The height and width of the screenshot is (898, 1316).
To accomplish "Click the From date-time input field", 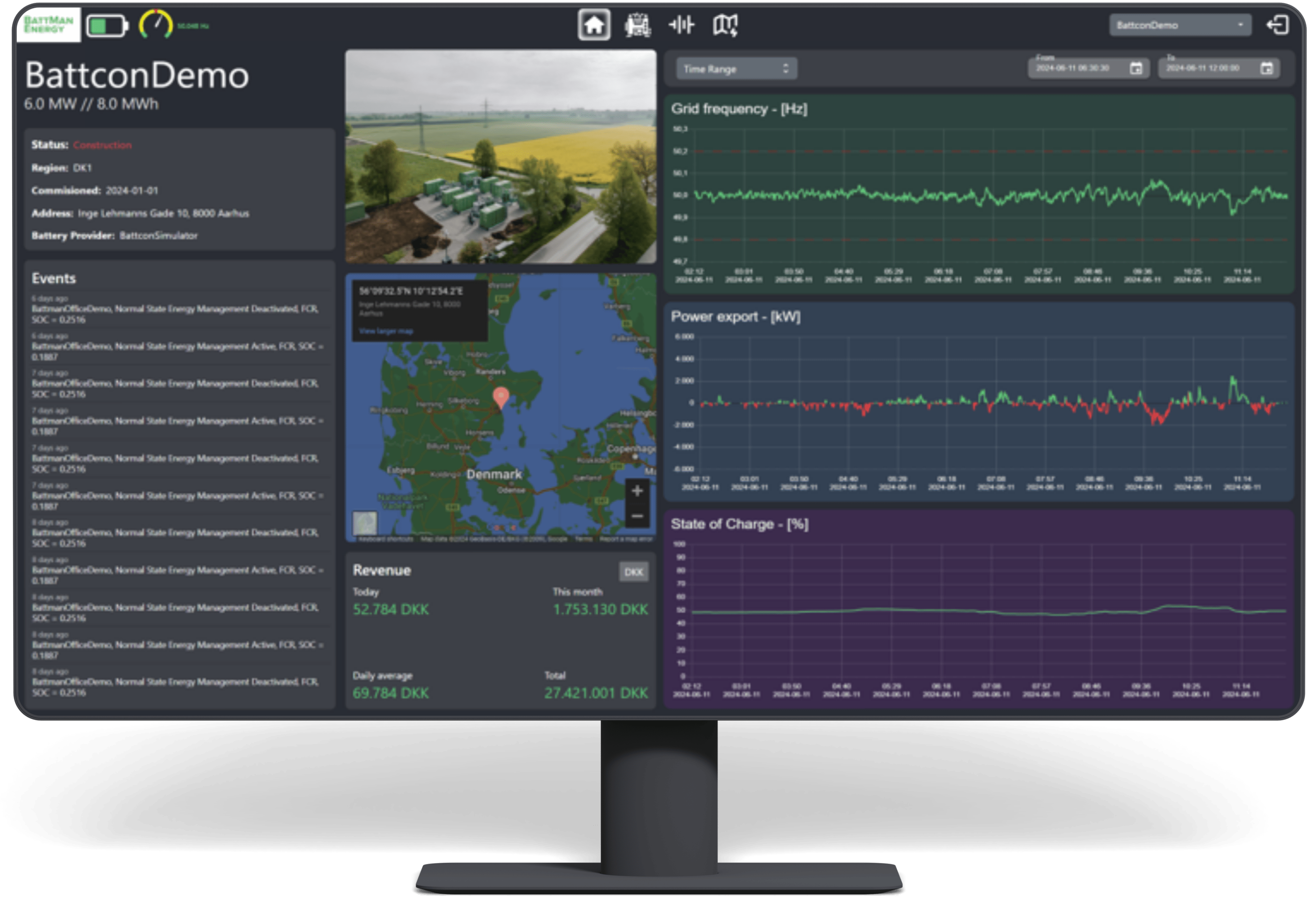I will 1073,68.
